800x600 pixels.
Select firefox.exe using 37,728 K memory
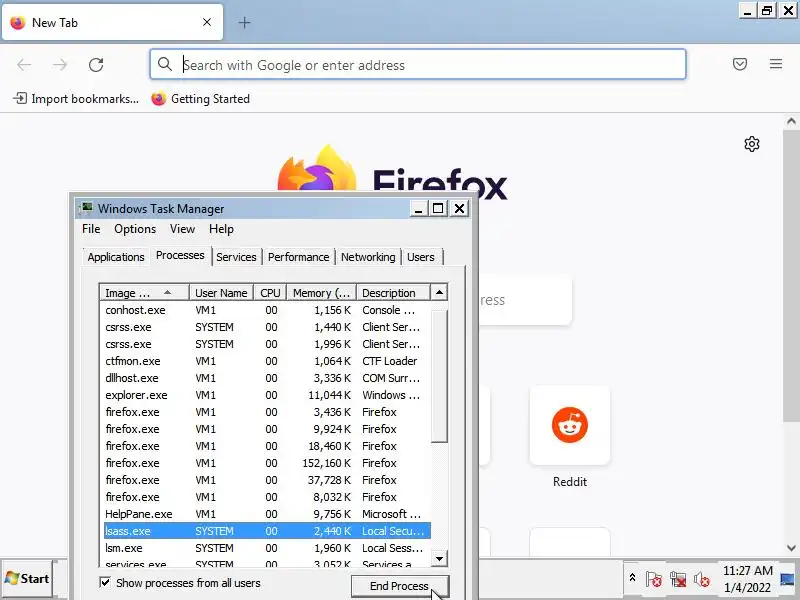tap(267, 480)
